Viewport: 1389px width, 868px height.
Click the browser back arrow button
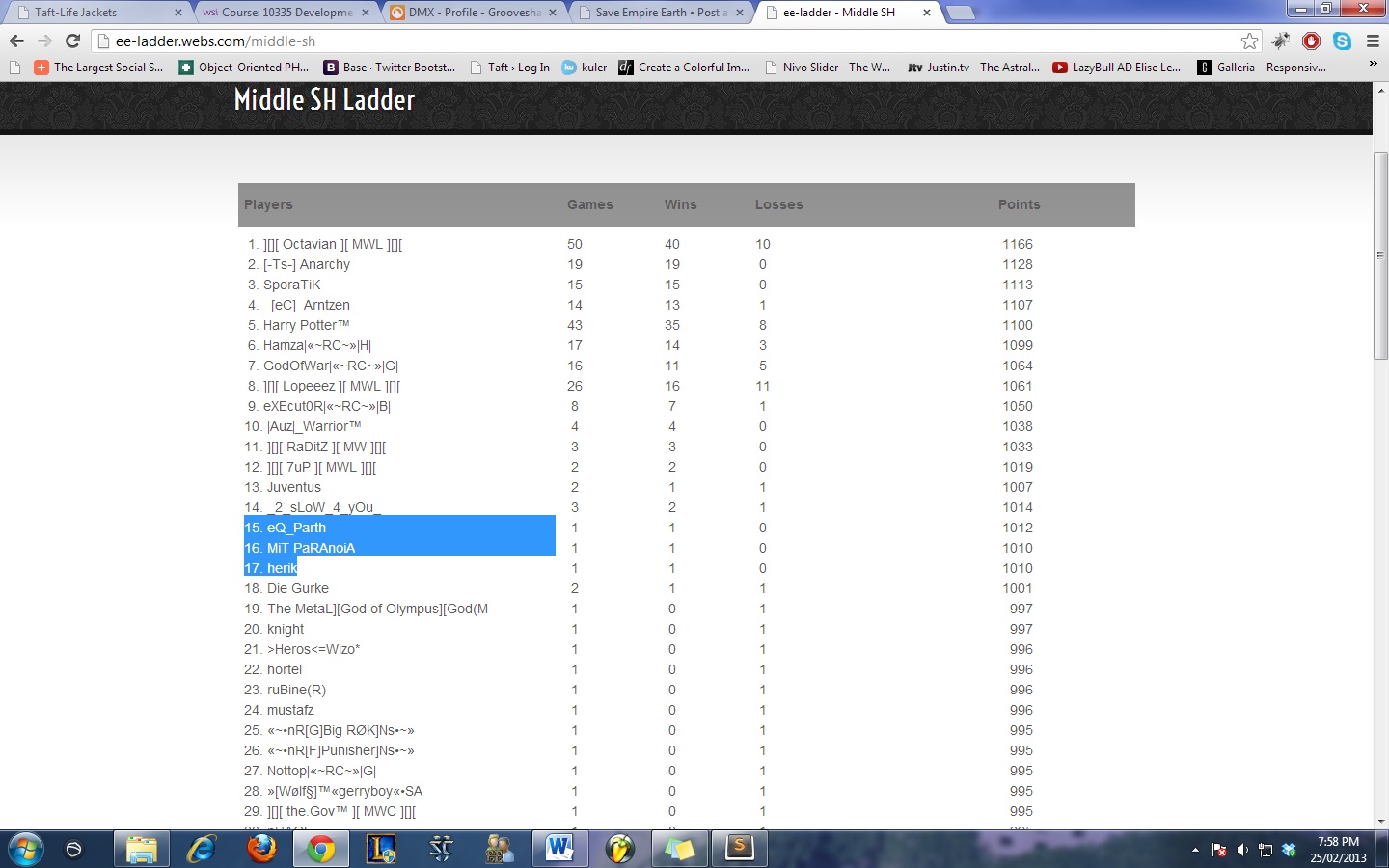point(16,41)
